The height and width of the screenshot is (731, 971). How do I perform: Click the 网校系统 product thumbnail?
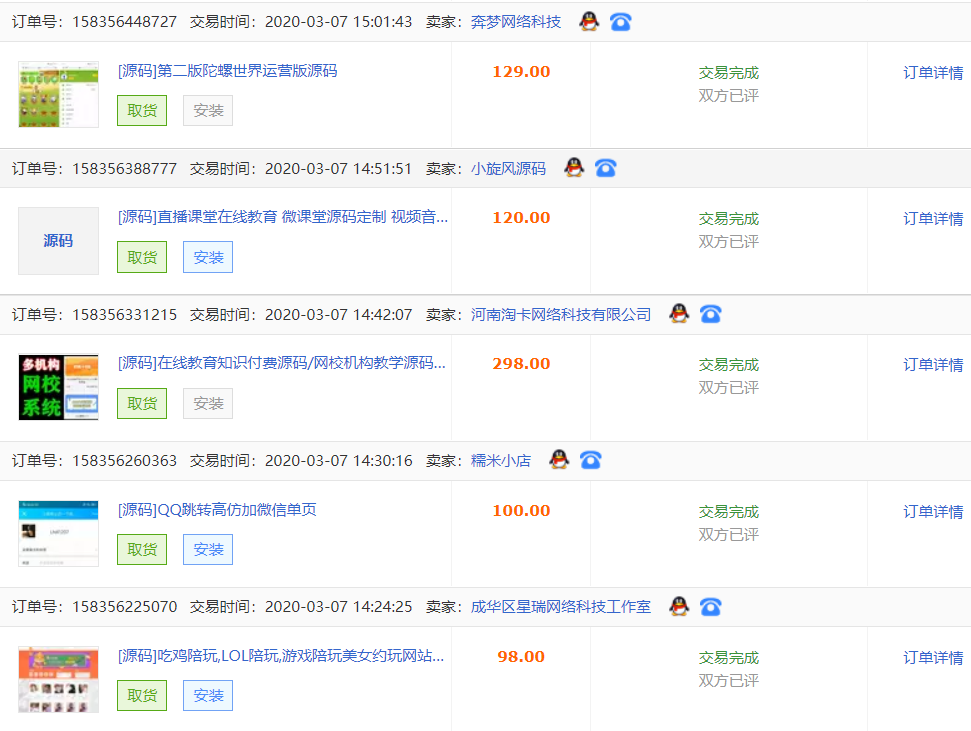57,386
